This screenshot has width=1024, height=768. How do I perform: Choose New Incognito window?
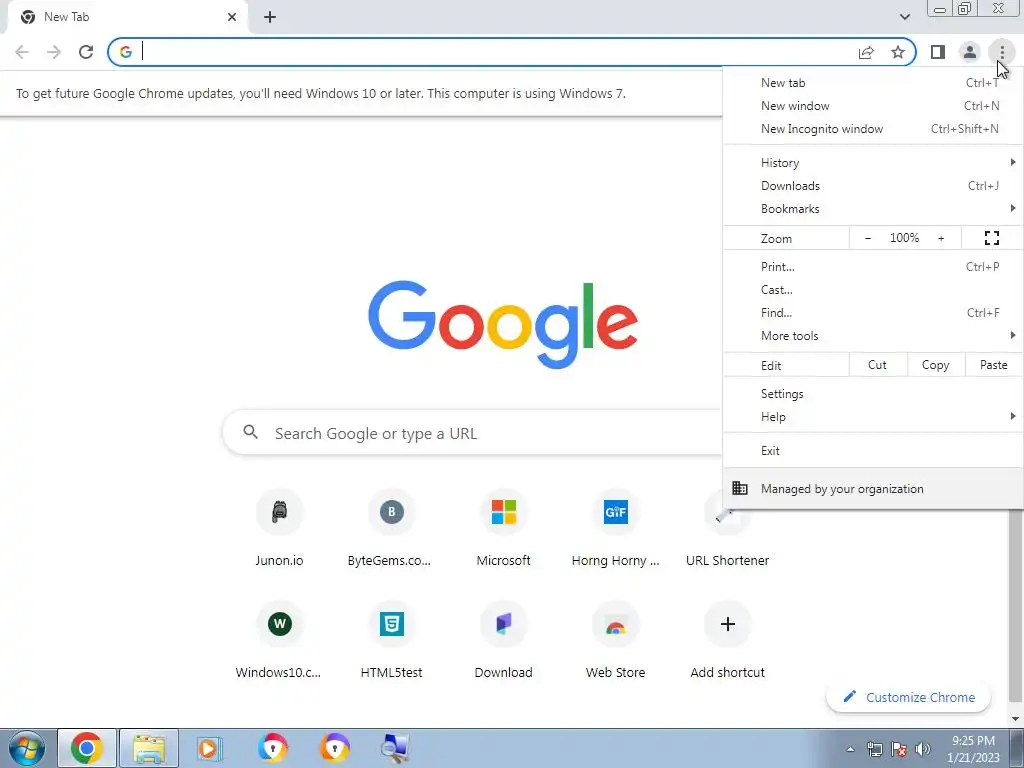[x=873, y=129]
